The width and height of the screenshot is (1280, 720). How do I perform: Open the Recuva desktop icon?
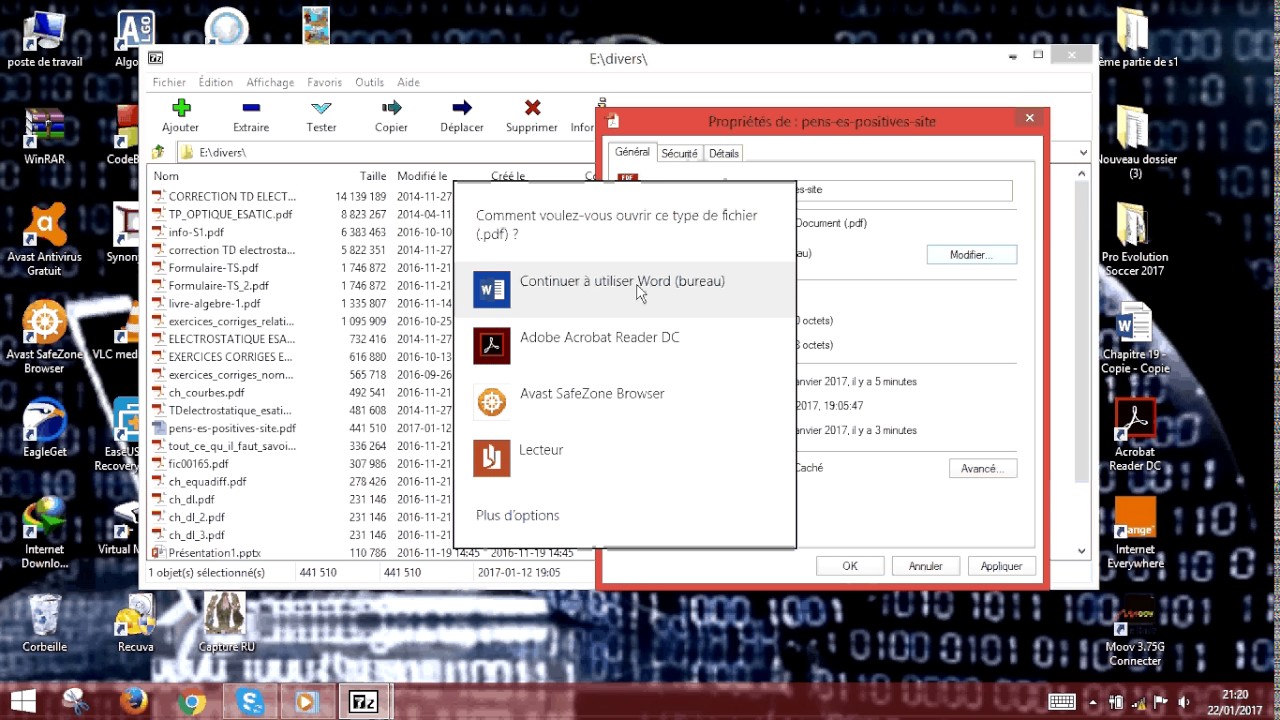tap(135, 622)
